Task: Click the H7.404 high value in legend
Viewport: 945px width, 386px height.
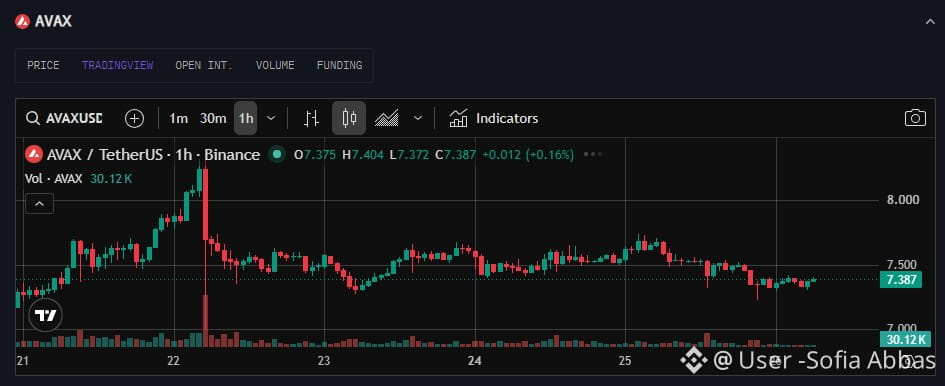Action: pos(362,155)
